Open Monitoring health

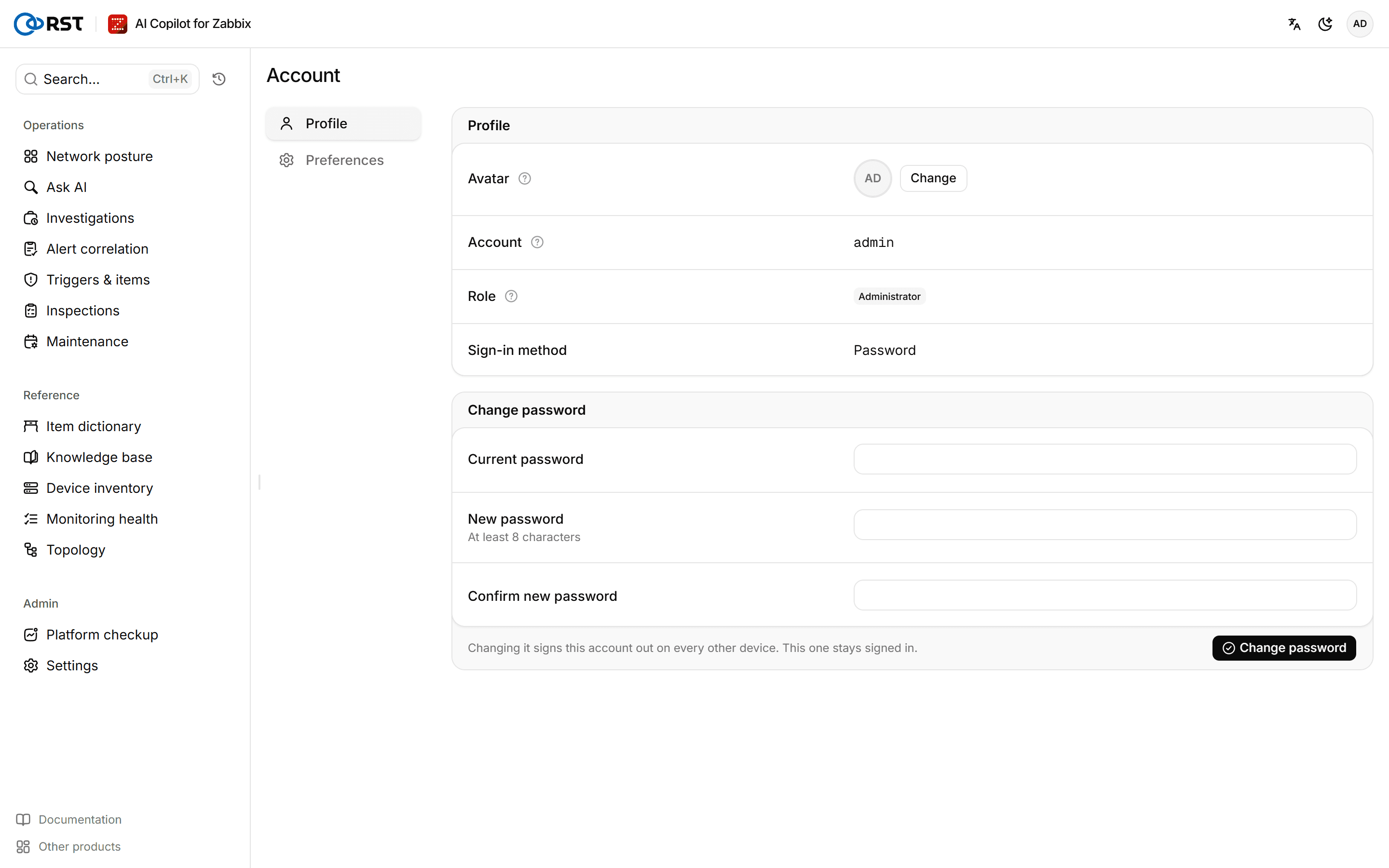[124, 519]
